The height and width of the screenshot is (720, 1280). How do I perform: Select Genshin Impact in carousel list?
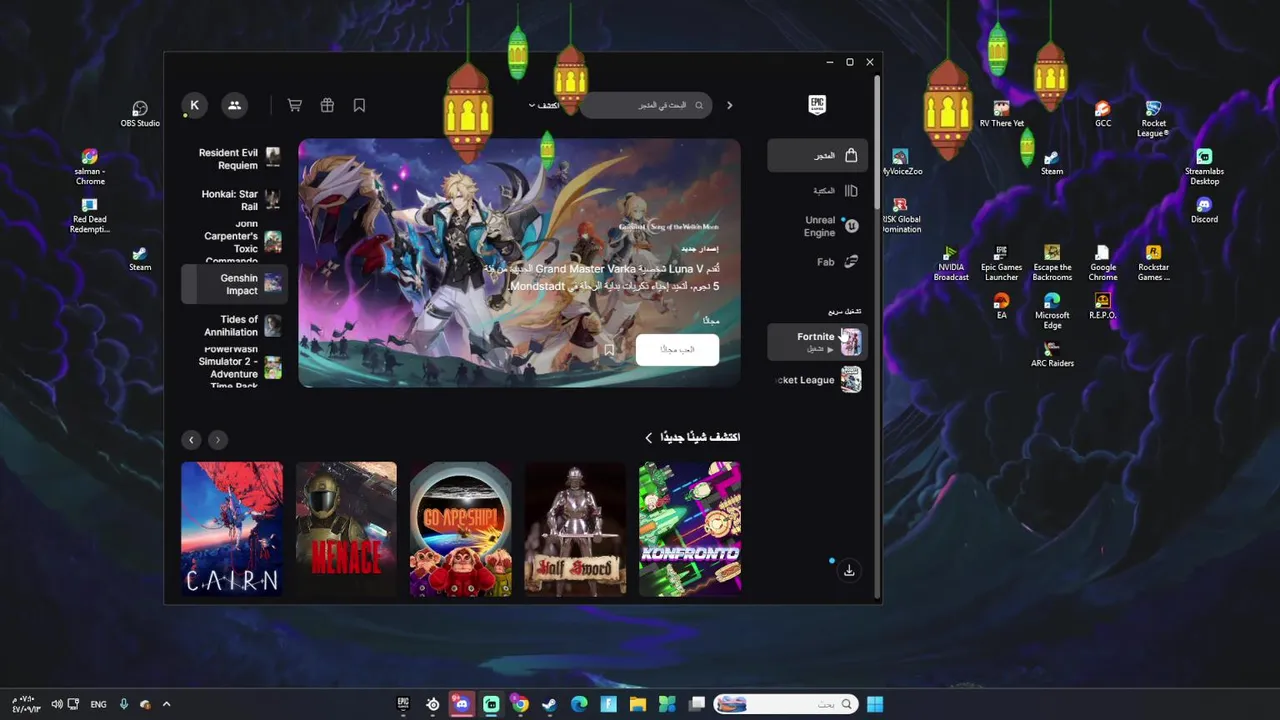tap(234, 284)
